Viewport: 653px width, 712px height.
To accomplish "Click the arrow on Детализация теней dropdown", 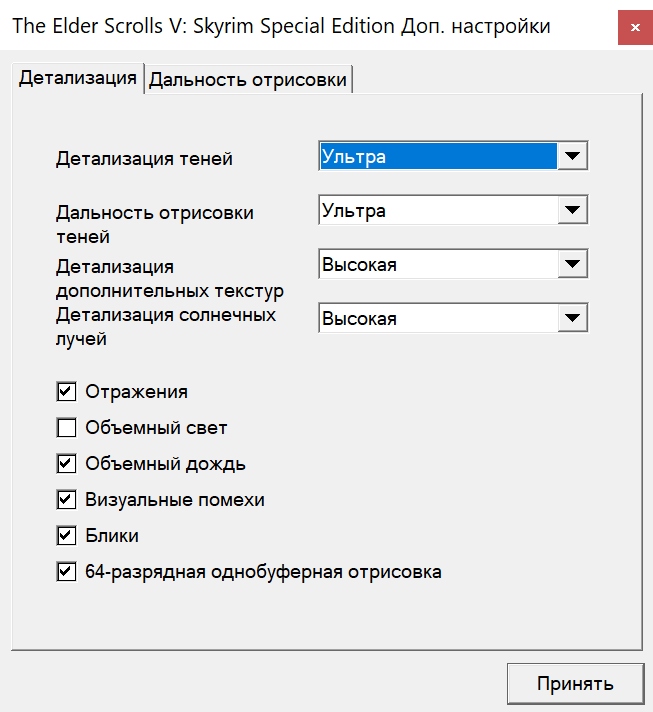I will tap(572, 157).
